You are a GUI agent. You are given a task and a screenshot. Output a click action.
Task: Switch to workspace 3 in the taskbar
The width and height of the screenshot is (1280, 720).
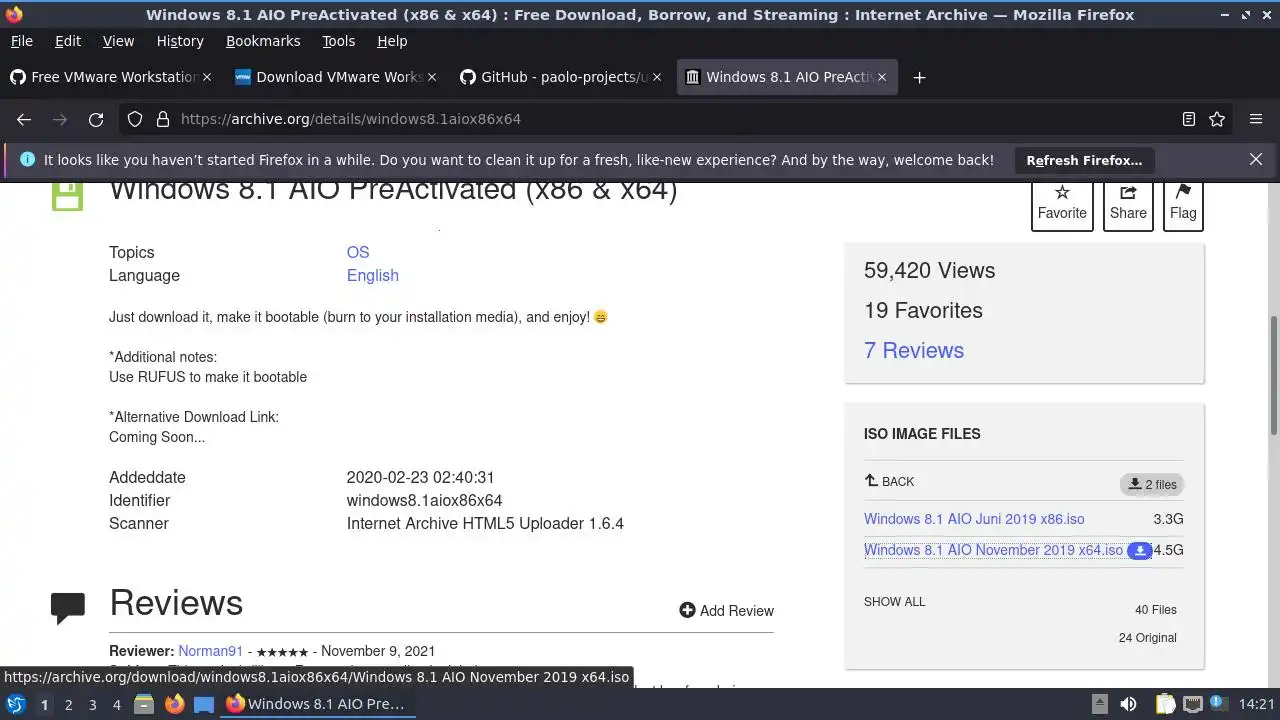point(92,705)
